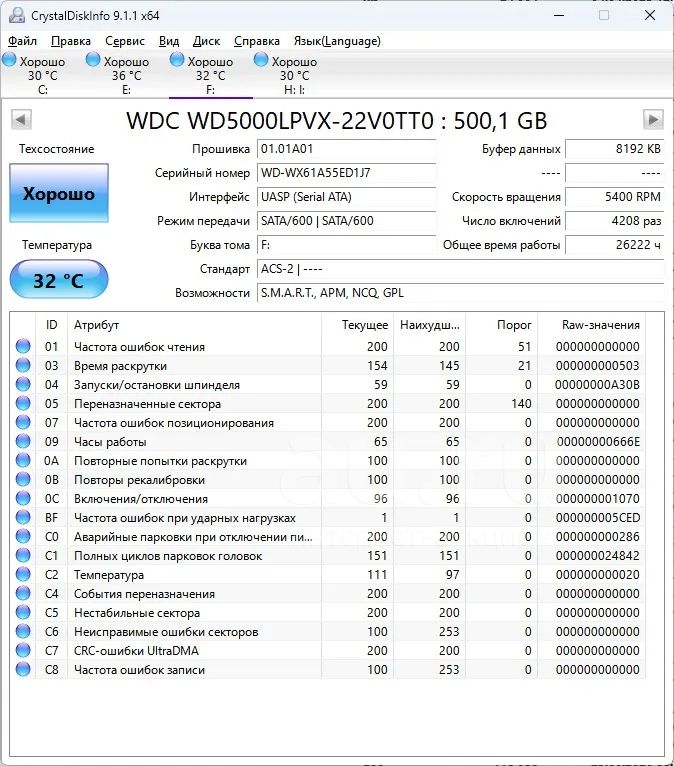Click status orb for attribute 0C

pyautogui.click(x=23, y=498)
